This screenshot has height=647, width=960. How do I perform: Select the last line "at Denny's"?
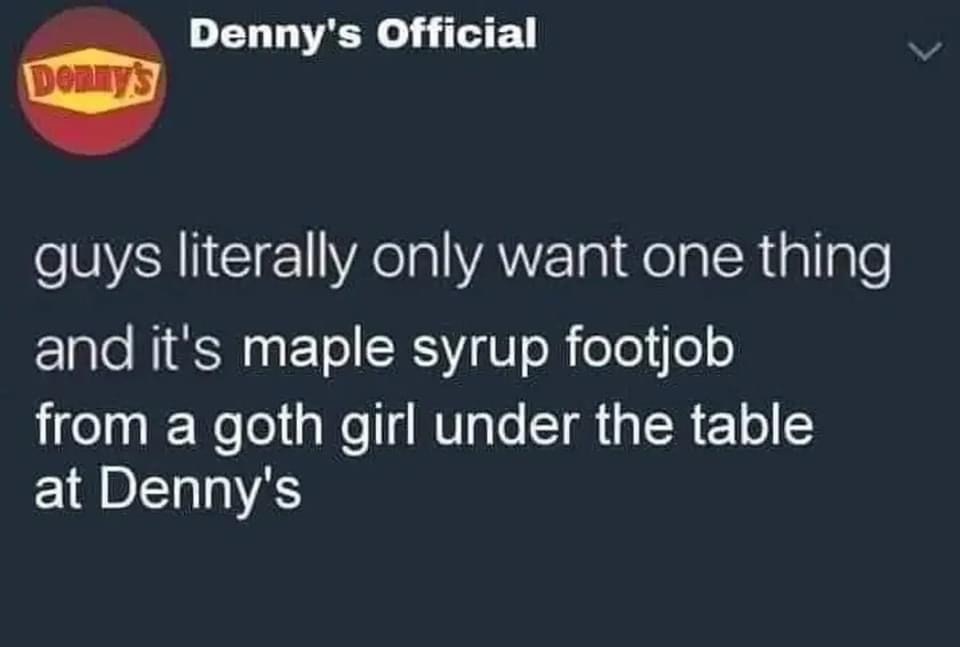168,489
